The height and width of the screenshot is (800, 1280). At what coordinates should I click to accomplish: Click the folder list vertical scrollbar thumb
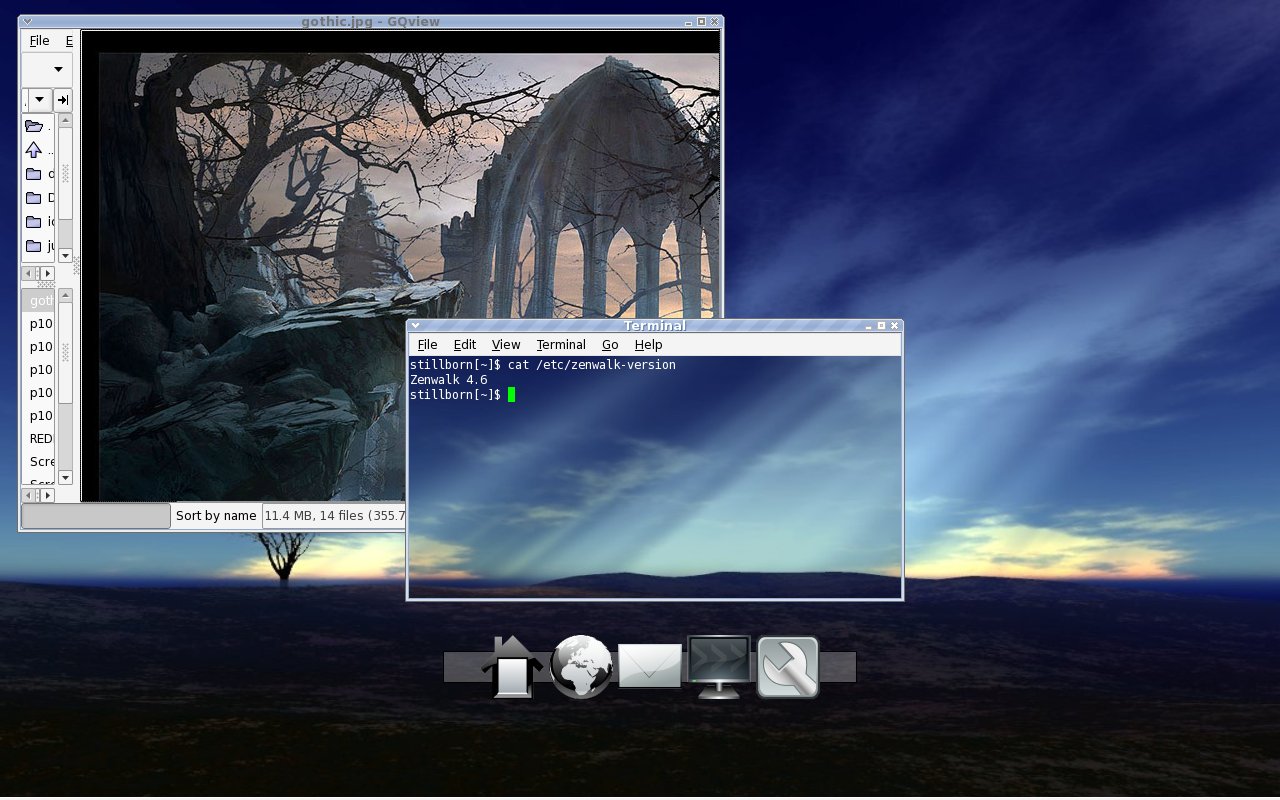[65, 173]
